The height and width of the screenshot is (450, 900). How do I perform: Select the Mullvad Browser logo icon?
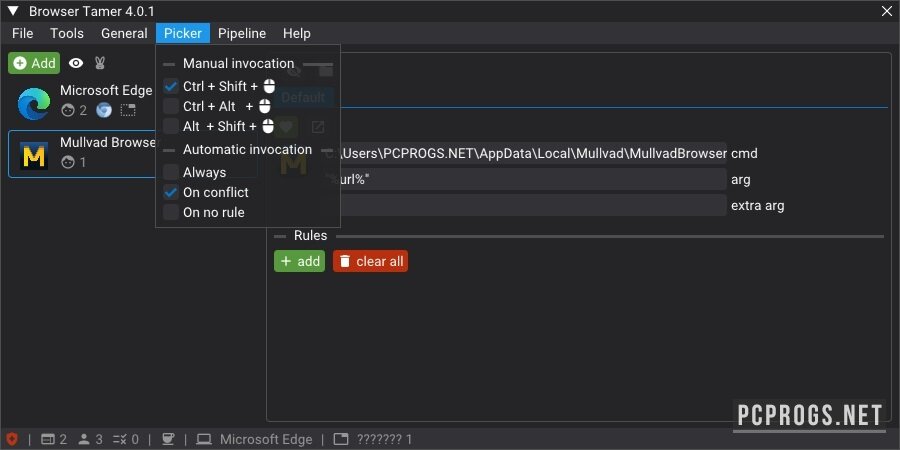33,156
